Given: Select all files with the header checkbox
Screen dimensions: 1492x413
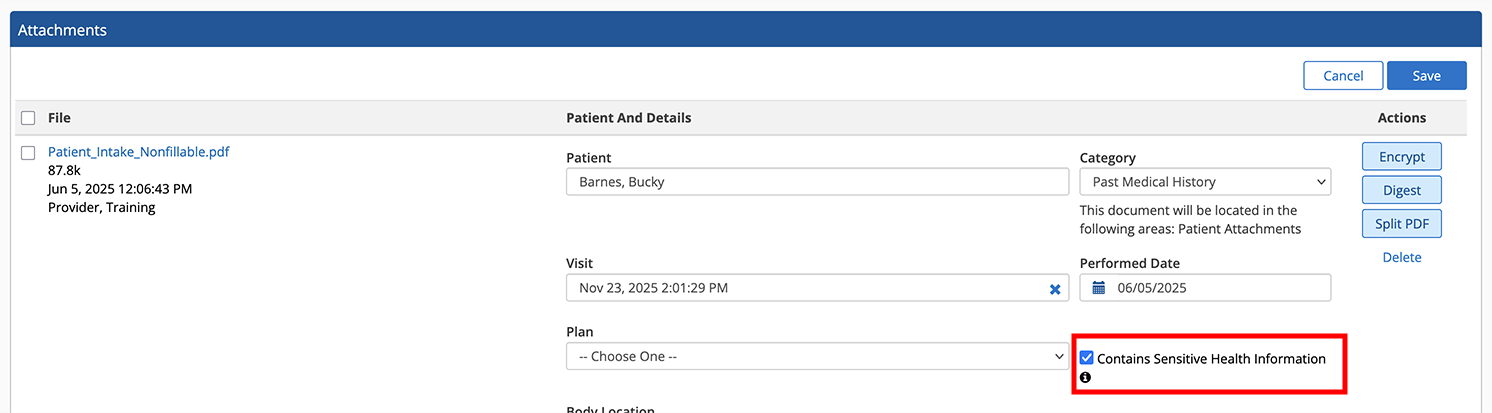Looking at the screenshot, I should click(28, 118).
